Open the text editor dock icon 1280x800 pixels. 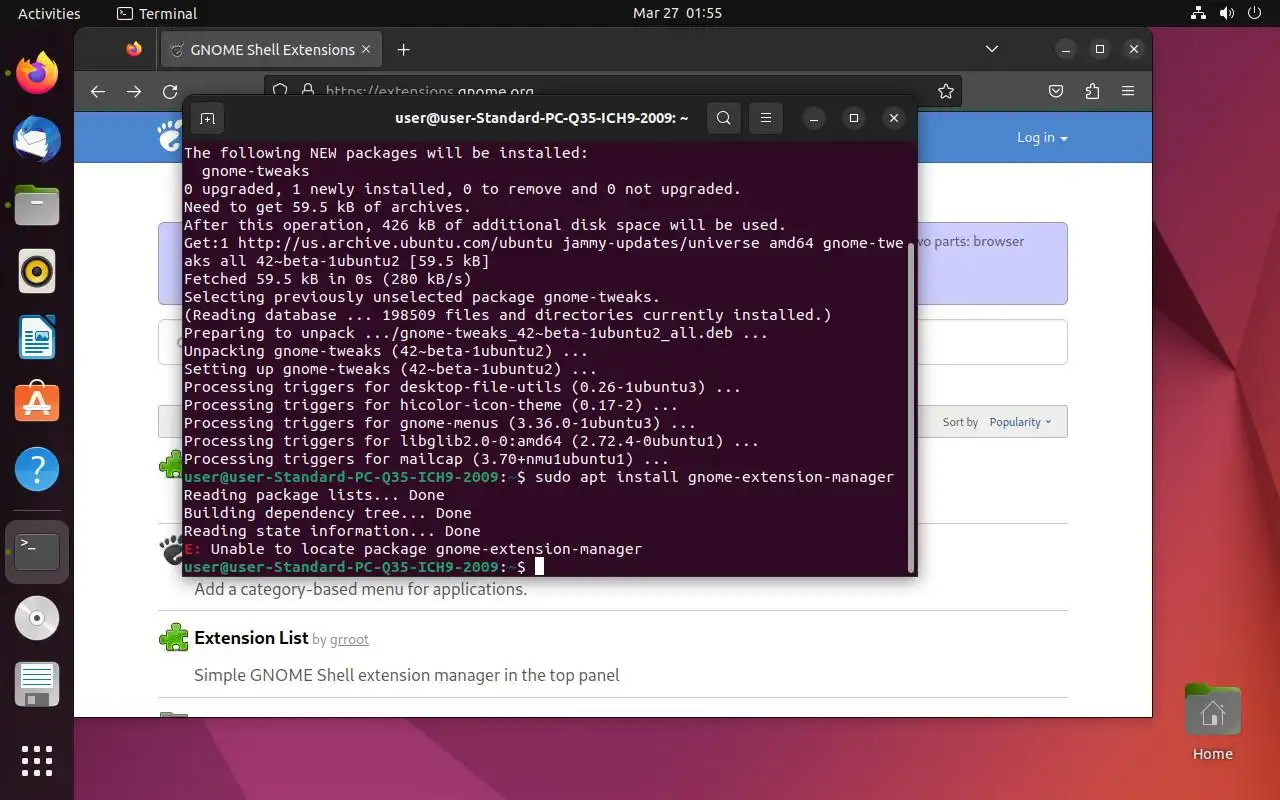(x=37, y=685)
